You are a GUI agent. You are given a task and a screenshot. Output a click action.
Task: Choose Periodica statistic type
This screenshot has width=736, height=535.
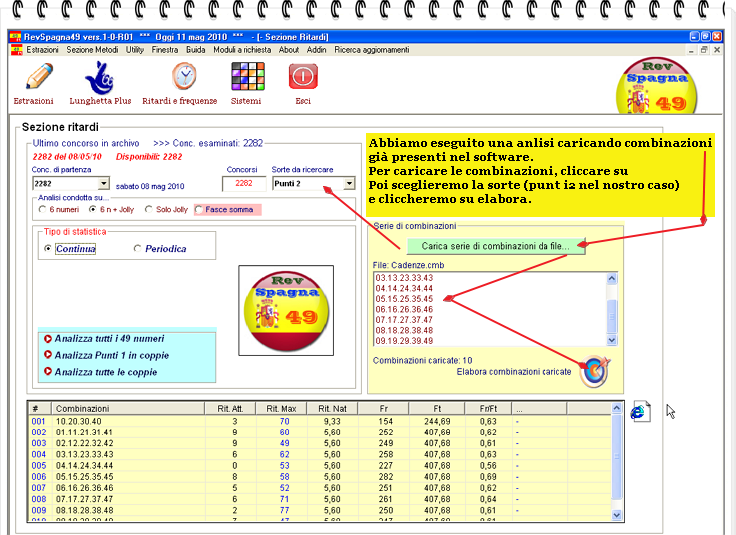click(137, 248)
